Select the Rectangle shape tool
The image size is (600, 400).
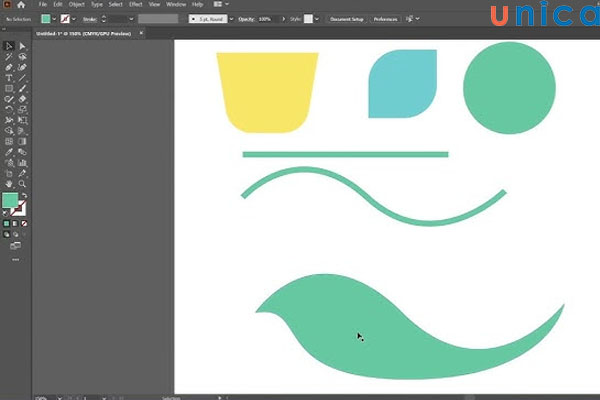coord(8,89)
